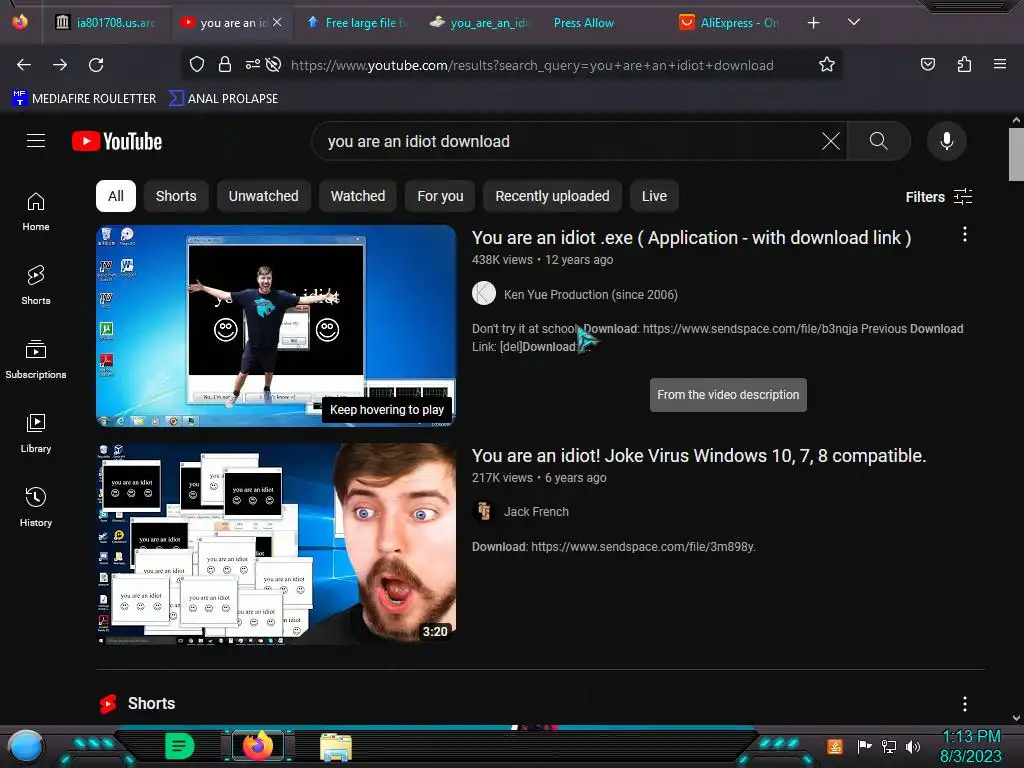Viewport: 1024px width, 768px height.
Task: Open Ken Yue Production channel avatar
Action: point(484,293)
